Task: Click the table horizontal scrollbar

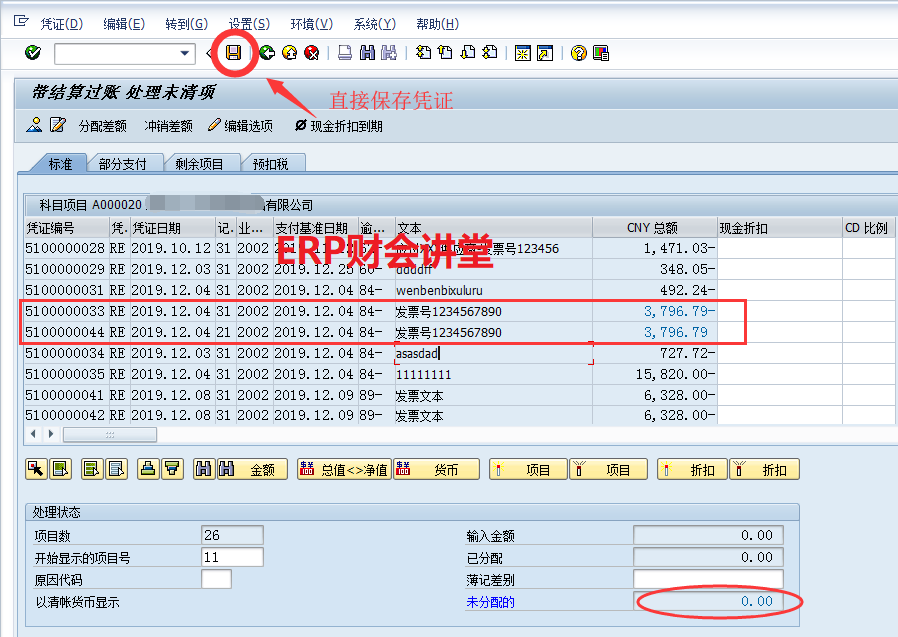Action: 110,434
